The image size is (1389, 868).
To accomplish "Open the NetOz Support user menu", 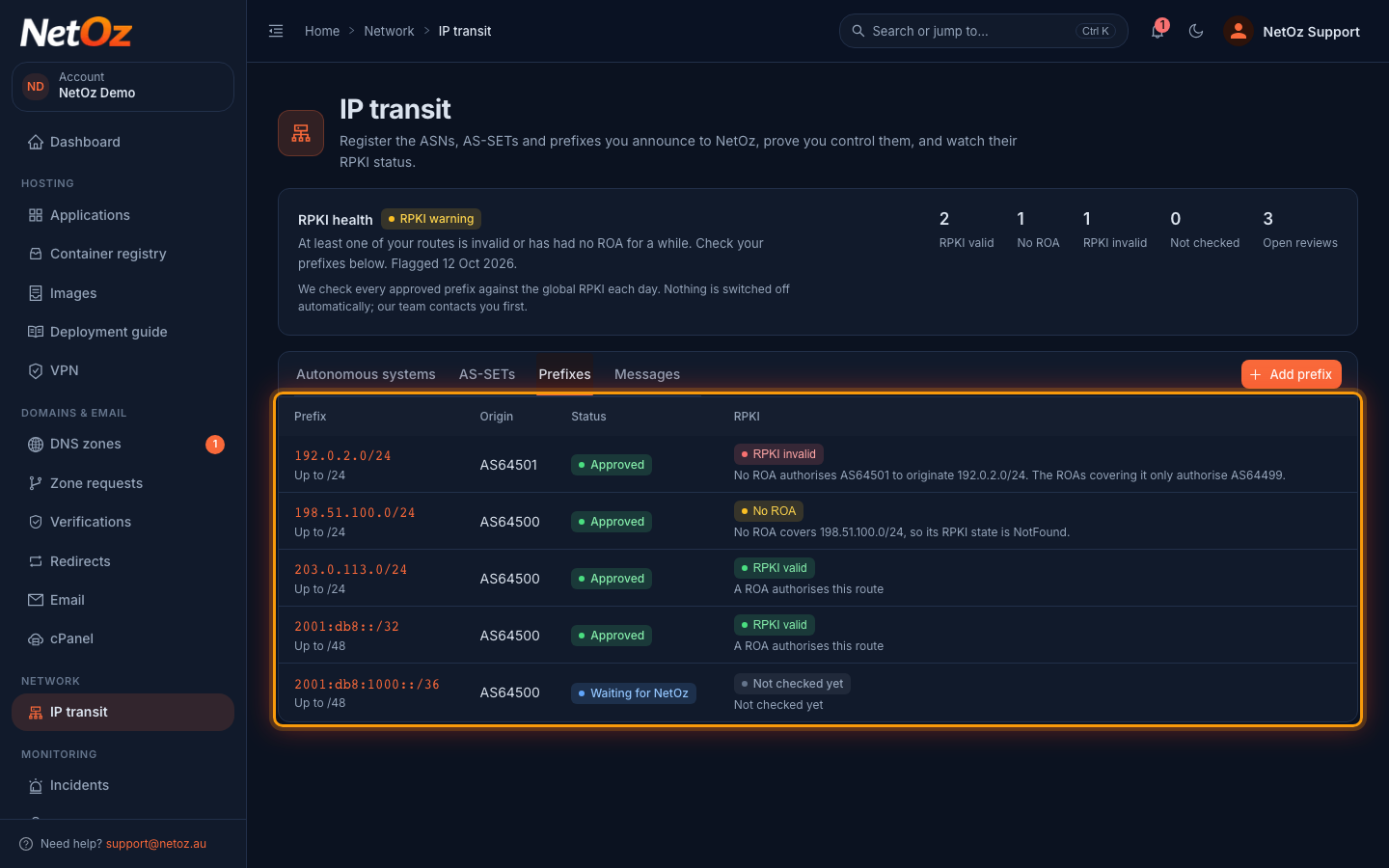I will point(1293,31).
